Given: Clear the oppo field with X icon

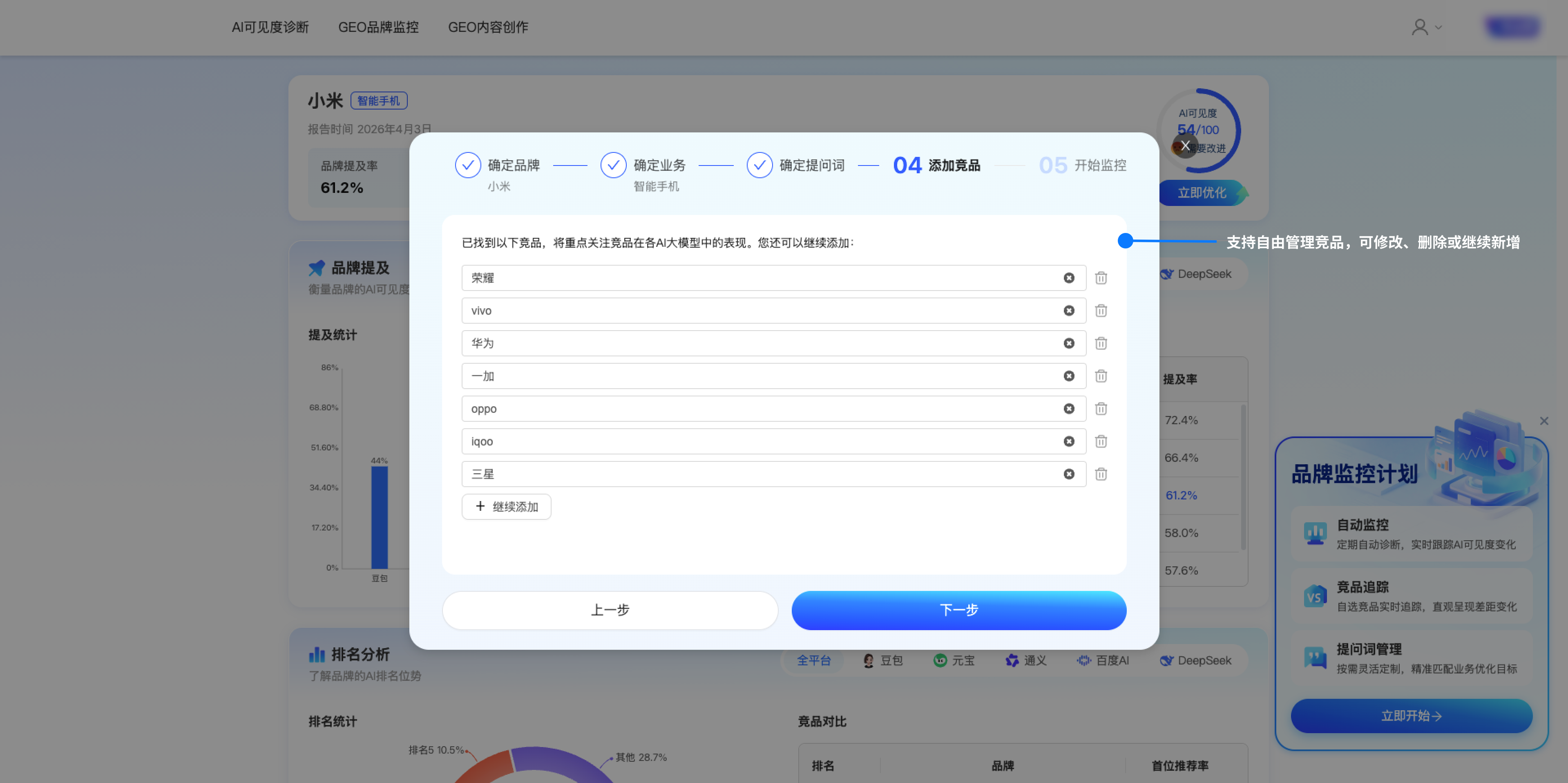Looking at the screenshot, I should click(1068, 409).
